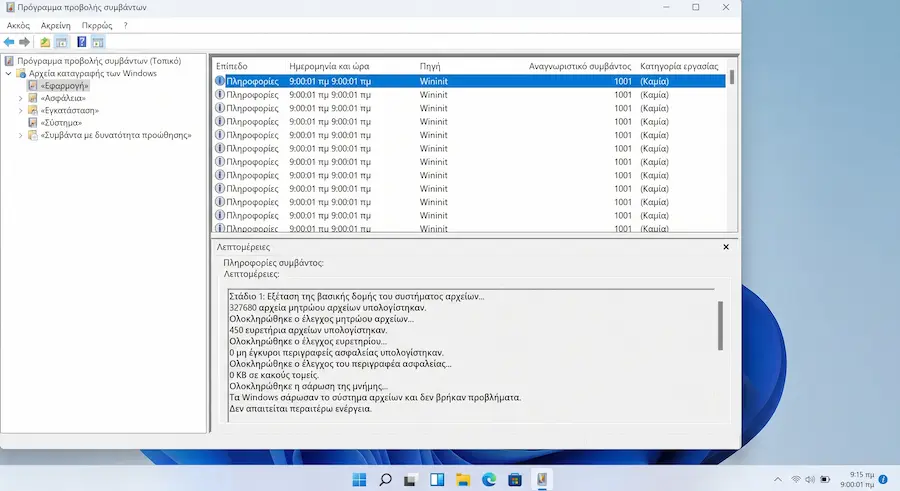Click the line starting with Στάδιο 1: Εξέταση
Viewport: 900px width, 491px height.
point(356,297)
